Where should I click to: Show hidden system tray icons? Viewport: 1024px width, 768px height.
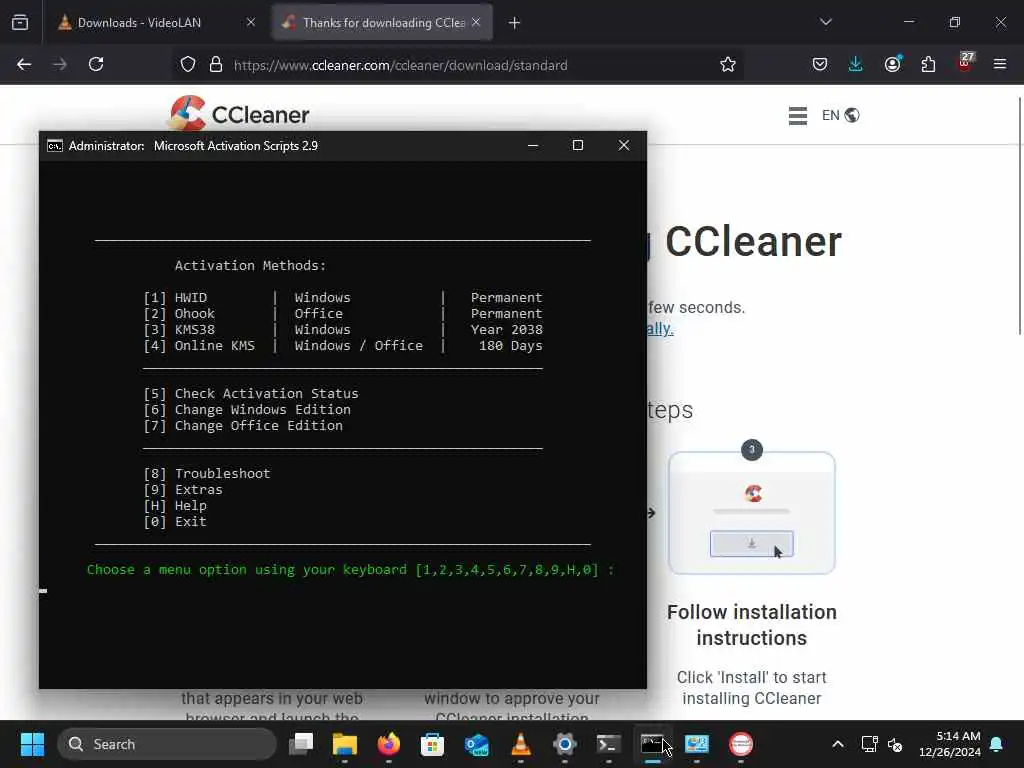coord(838,744)
